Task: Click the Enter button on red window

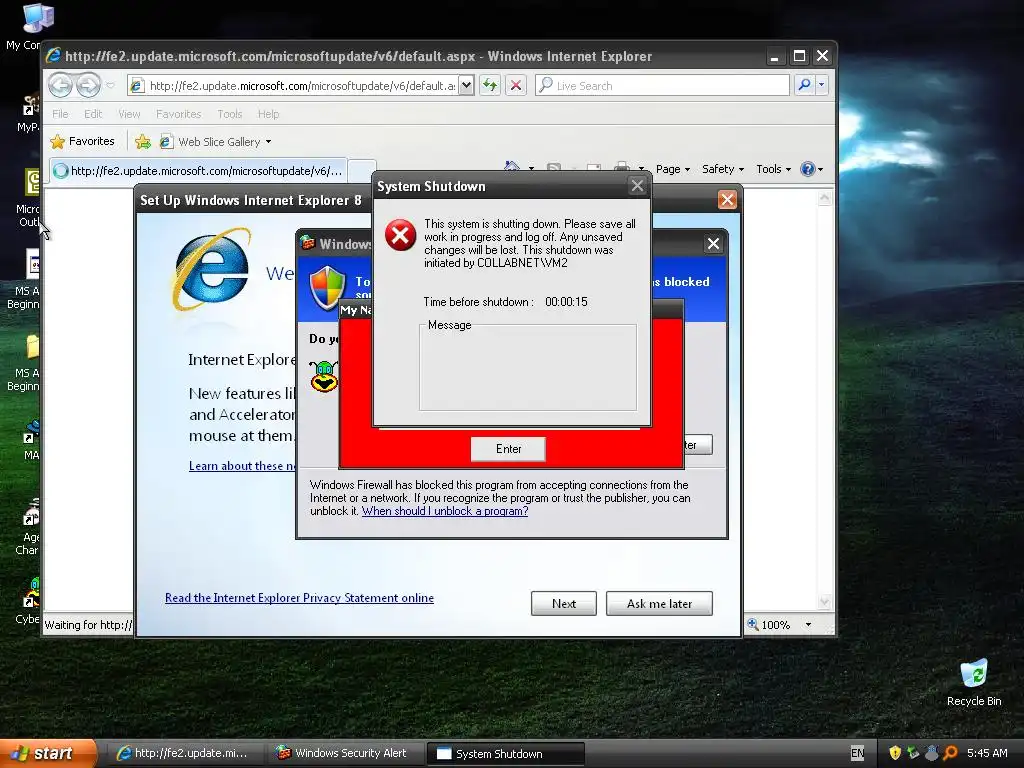Action: (508, 449)
